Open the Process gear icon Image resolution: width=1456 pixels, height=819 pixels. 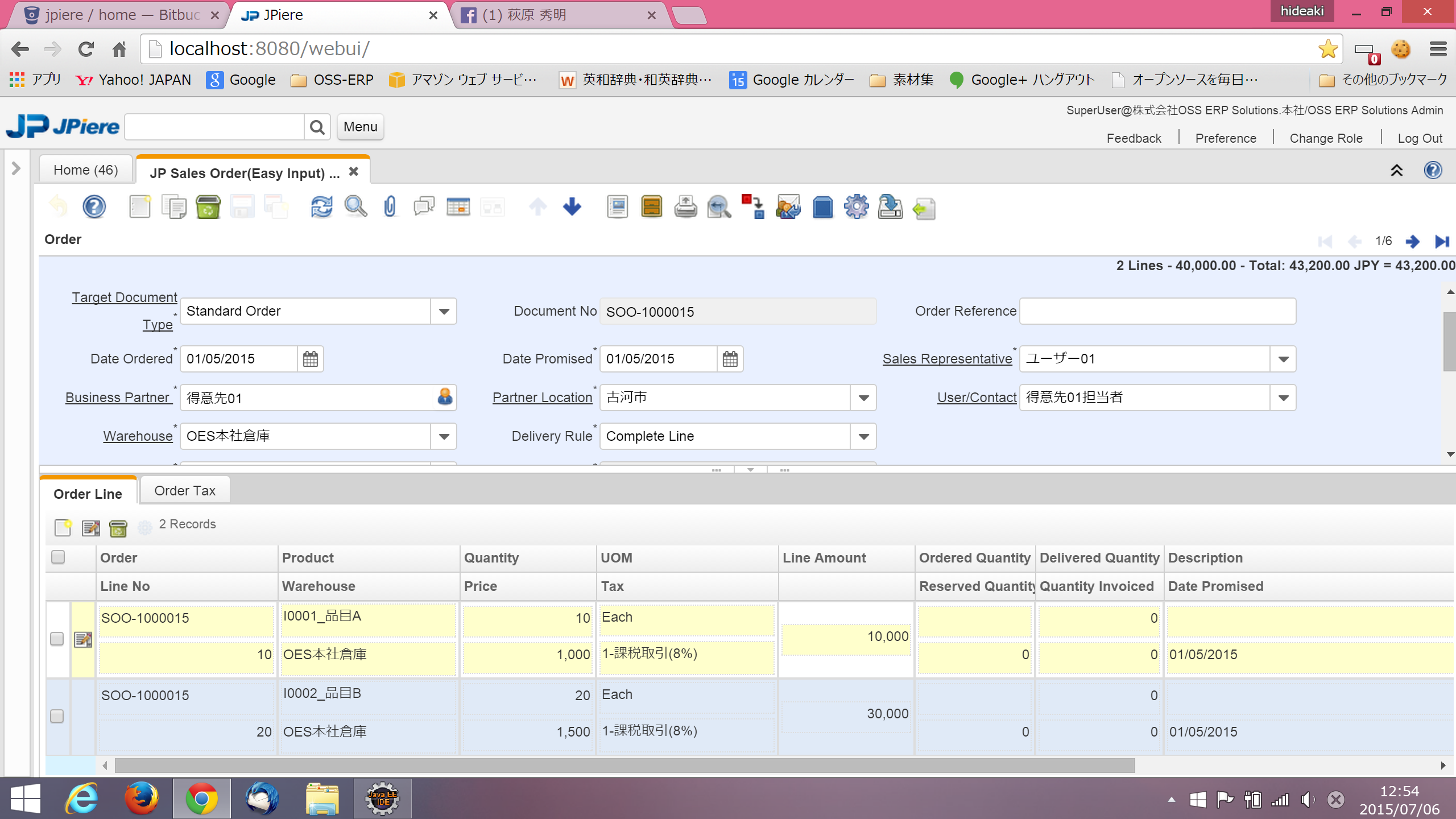(x=856, y=207)
